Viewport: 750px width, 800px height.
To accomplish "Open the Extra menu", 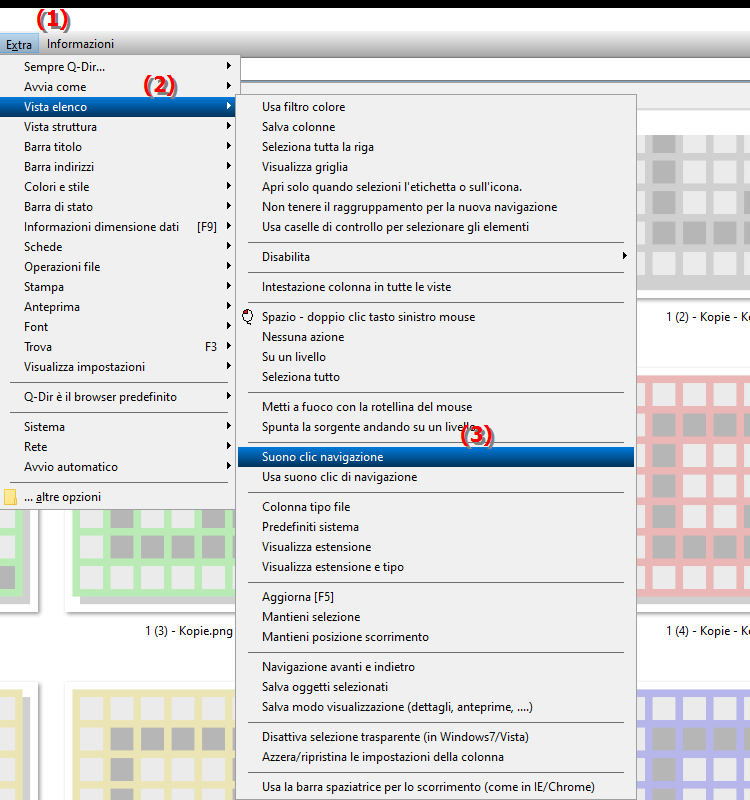I will pyautogui.click(x=19, y=44).
